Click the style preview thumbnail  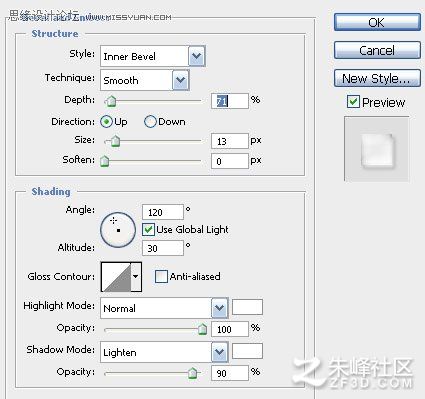click(x=377, y=149)
